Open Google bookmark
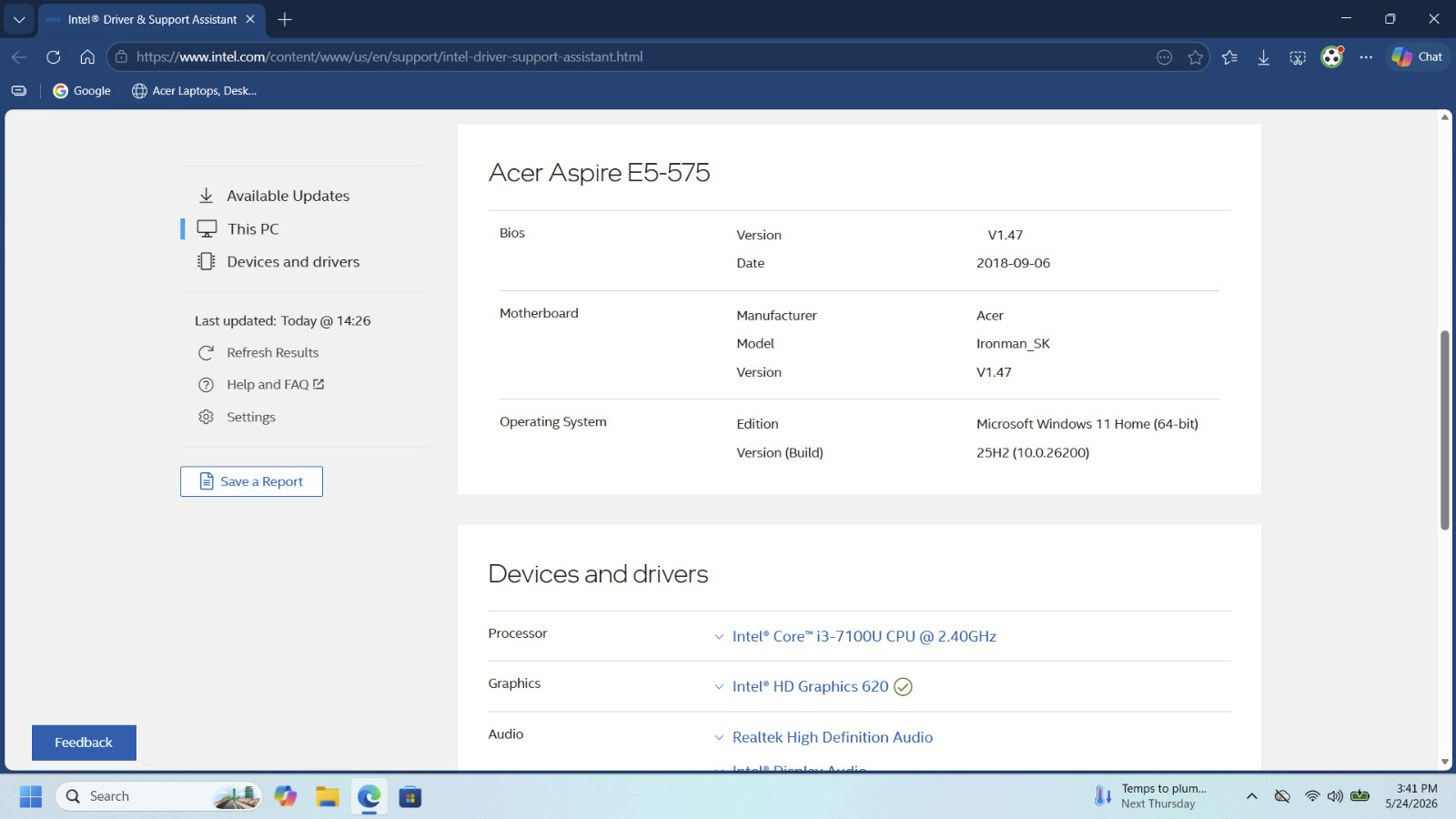 (x=82, y=91)
